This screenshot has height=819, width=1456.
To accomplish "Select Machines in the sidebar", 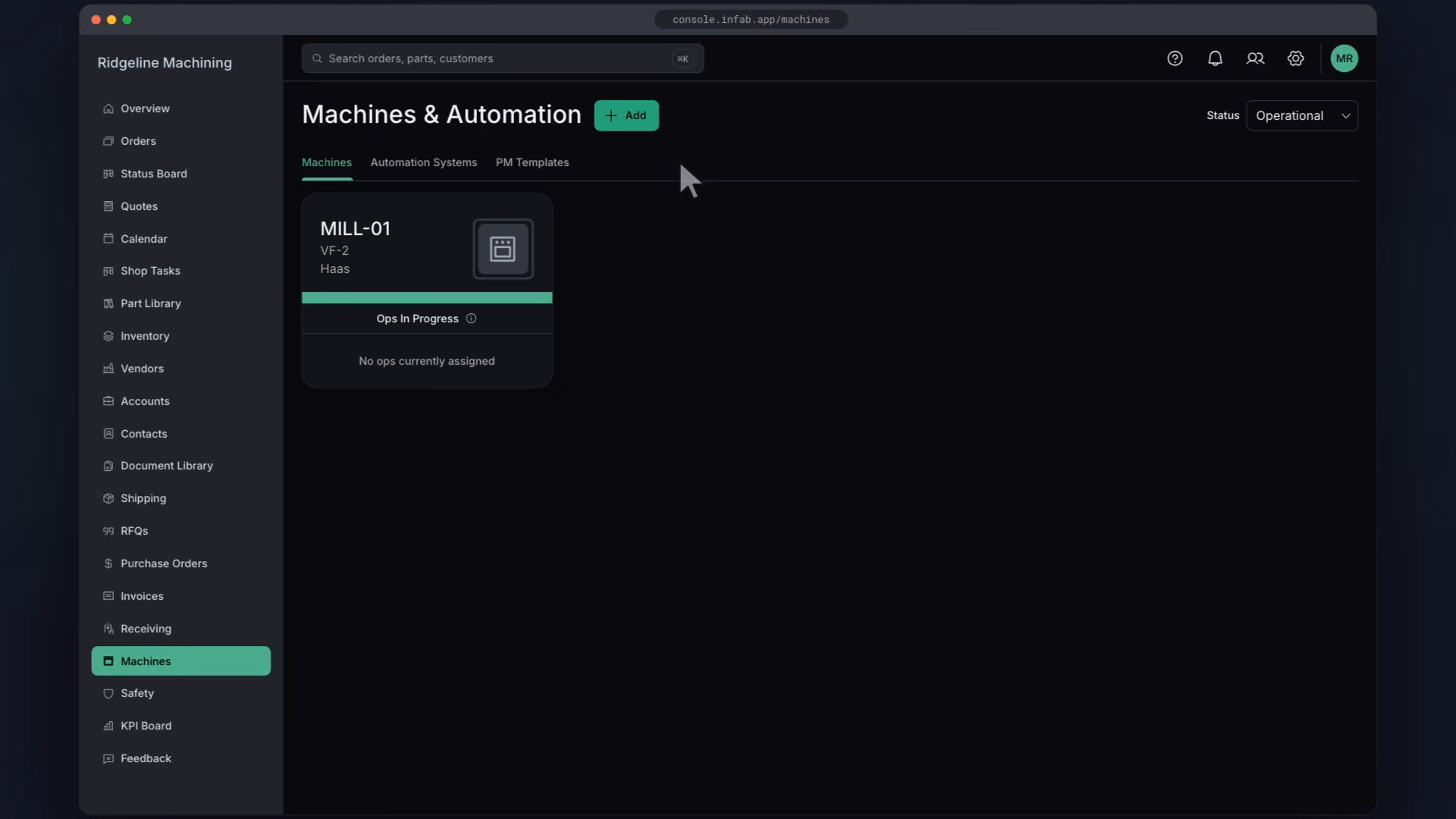I will click(180, 661).
